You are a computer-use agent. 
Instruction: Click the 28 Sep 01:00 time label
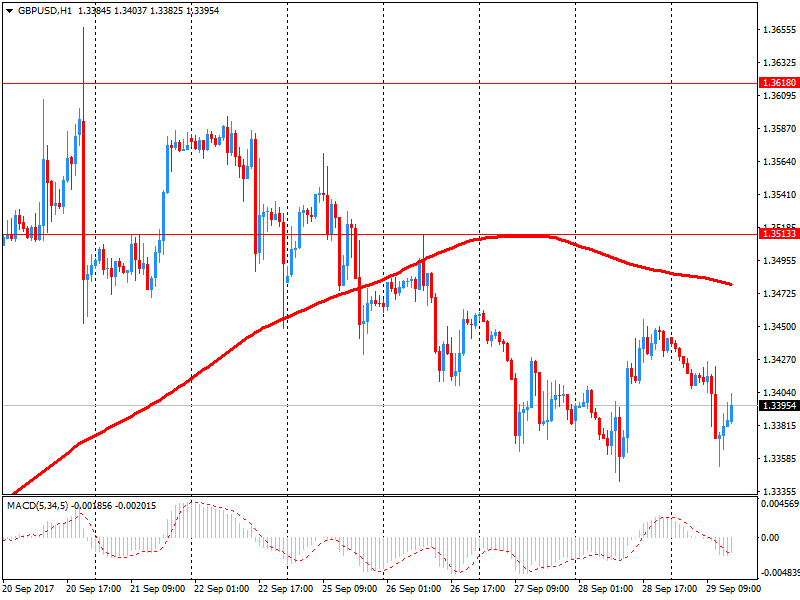(605, 589)
